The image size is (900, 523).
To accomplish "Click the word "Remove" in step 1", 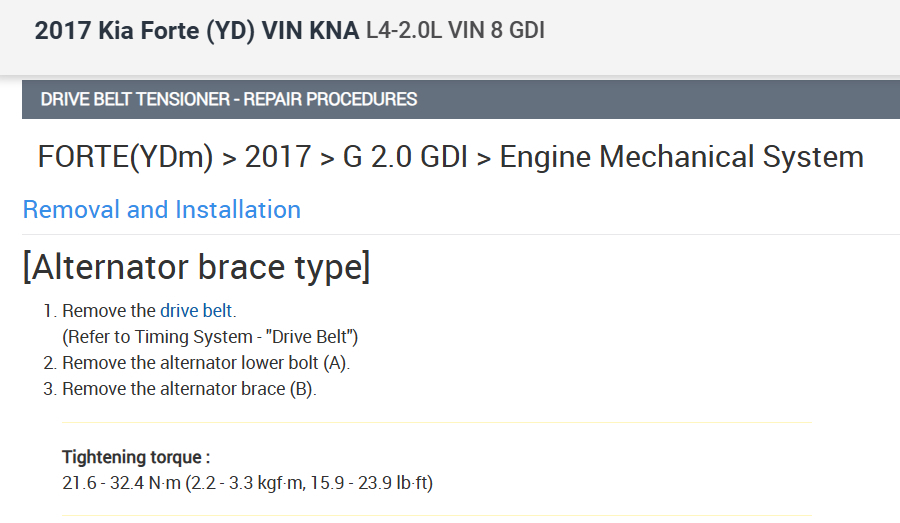I will (x=91, y=311).
